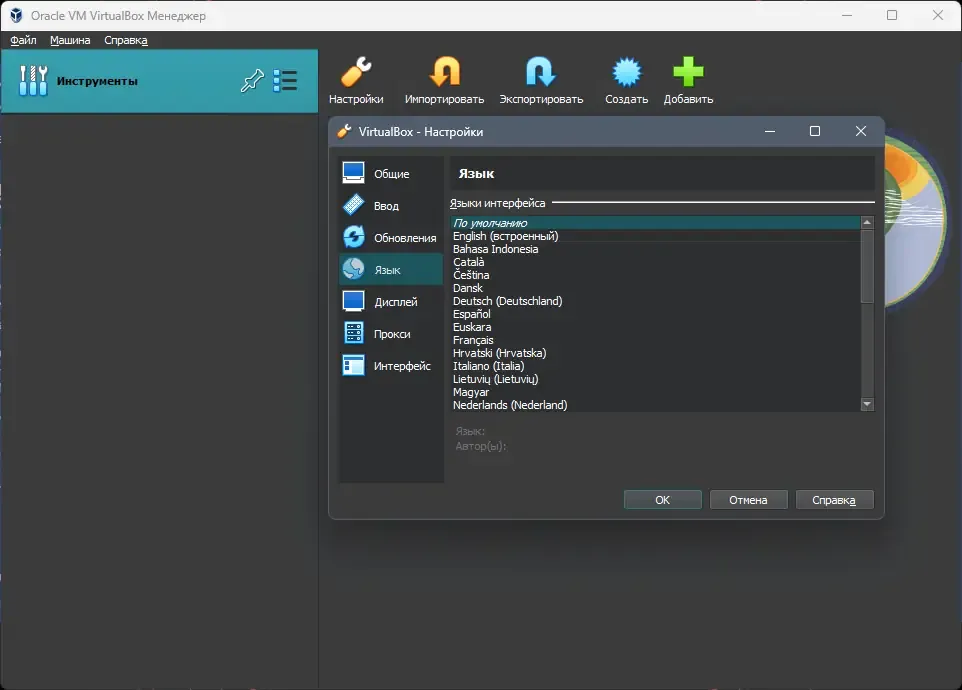Switch to the Общие settings category
The width and height of the screenshot is (962, 690).
coord(391,174)
